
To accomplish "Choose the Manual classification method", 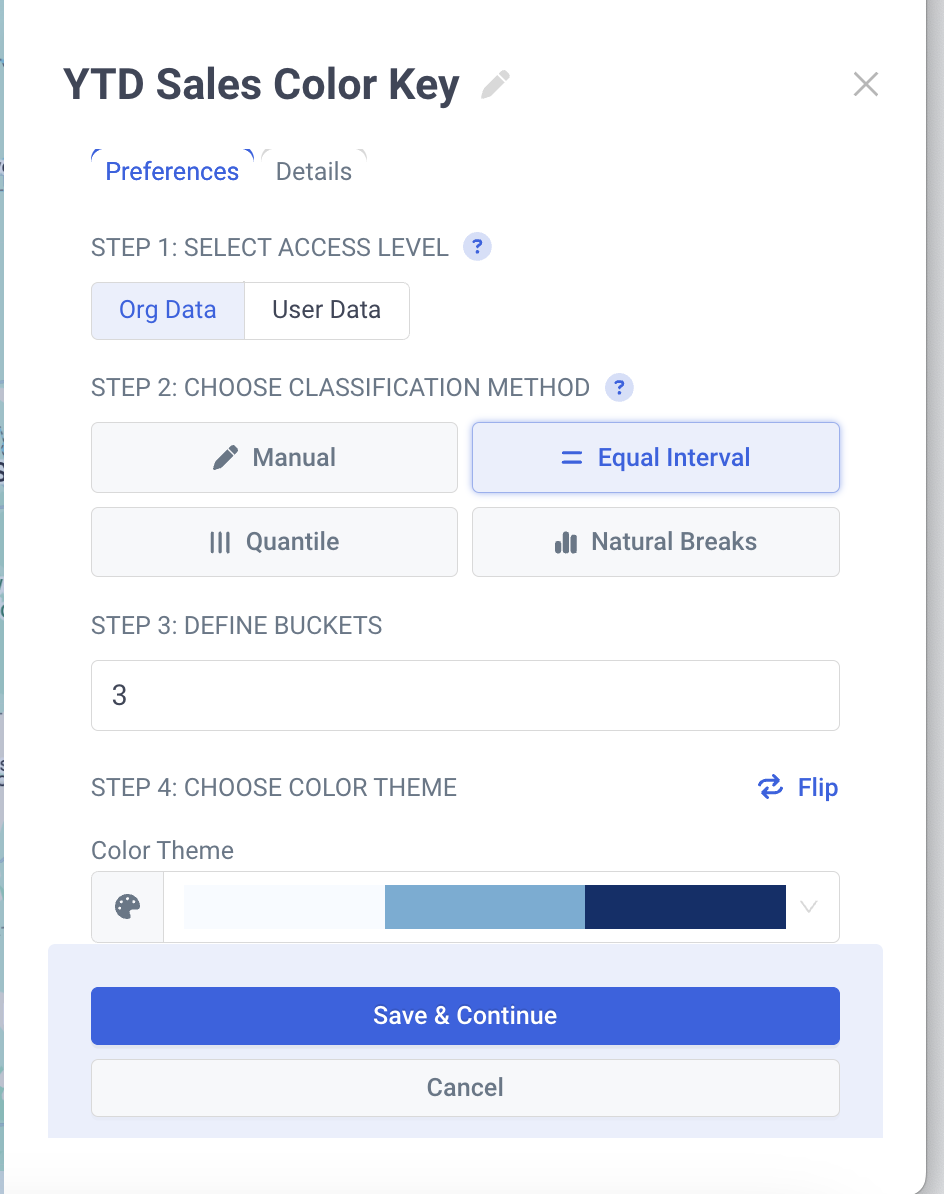I will pyautogui.click(x=274, y=458).
